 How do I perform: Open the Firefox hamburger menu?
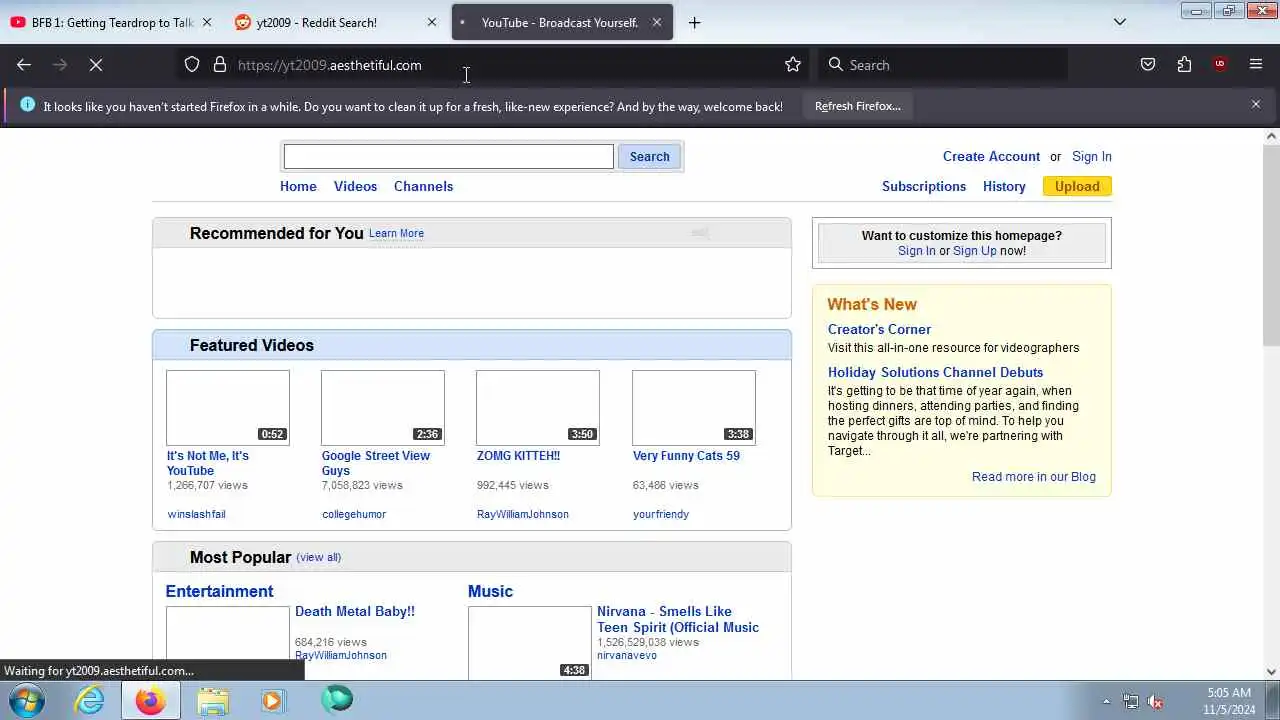(x=1256, y=65)
